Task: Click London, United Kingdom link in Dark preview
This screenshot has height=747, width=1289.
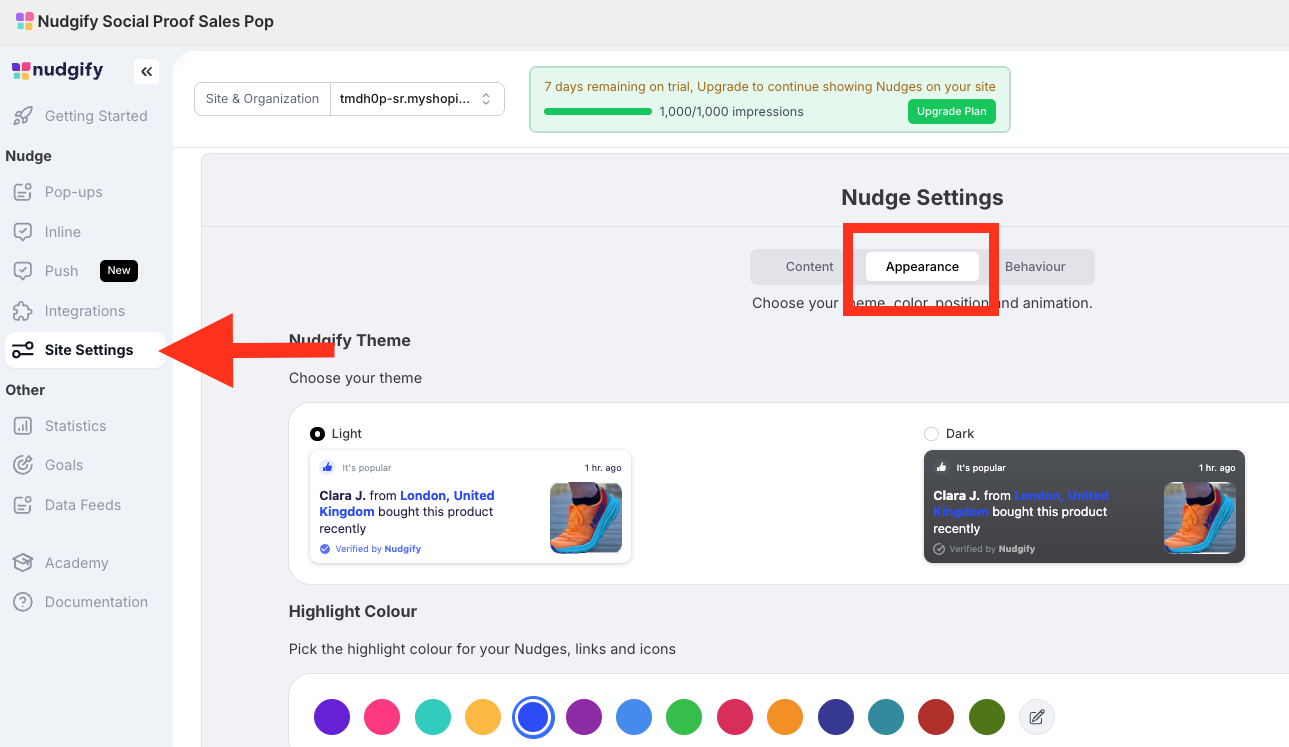Action: (x=1021, y=503)
